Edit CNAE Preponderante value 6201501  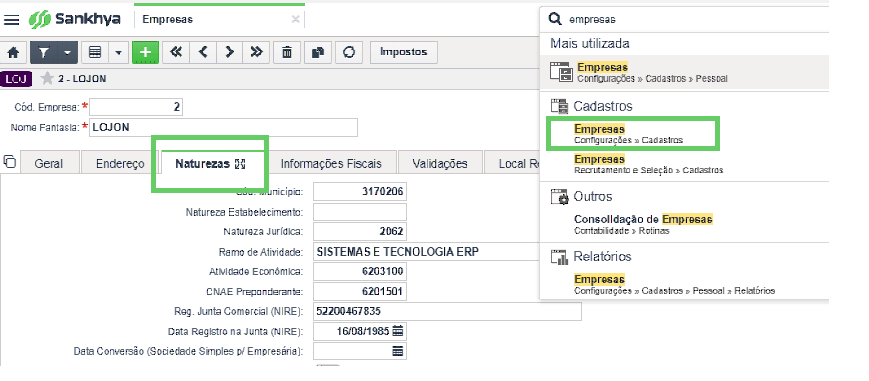[x=360, y=292]
